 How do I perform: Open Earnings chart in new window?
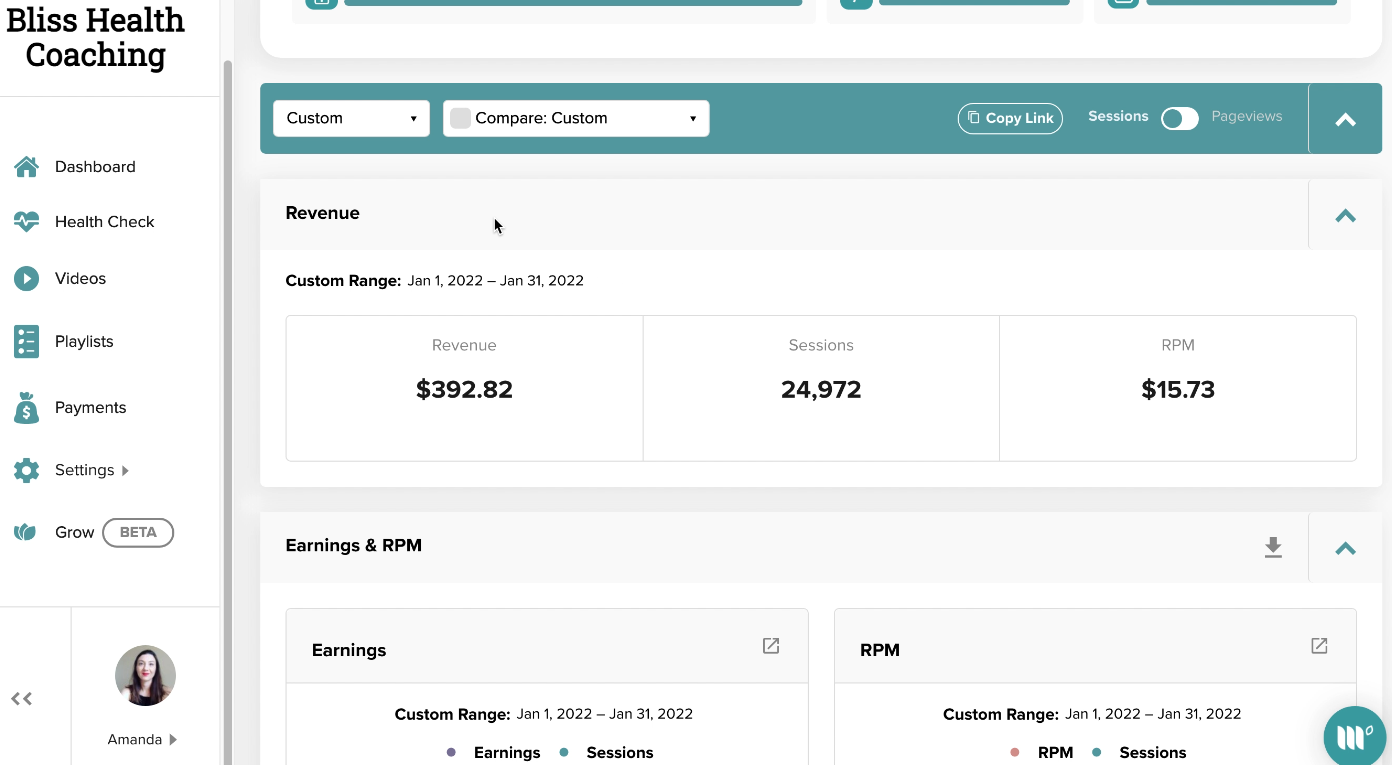(x=771, y=646)
